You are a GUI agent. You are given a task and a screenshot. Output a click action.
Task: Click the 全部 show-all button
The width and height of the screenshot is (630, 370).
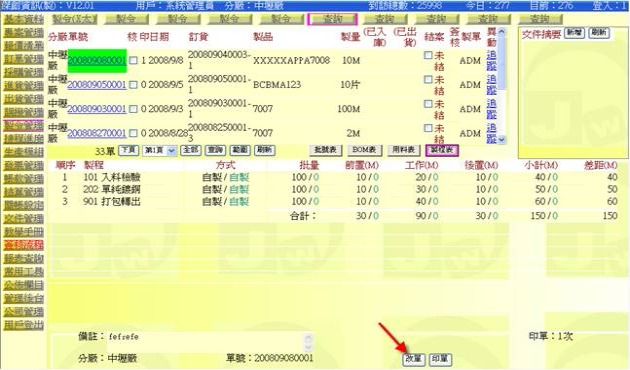coord(191,151)
